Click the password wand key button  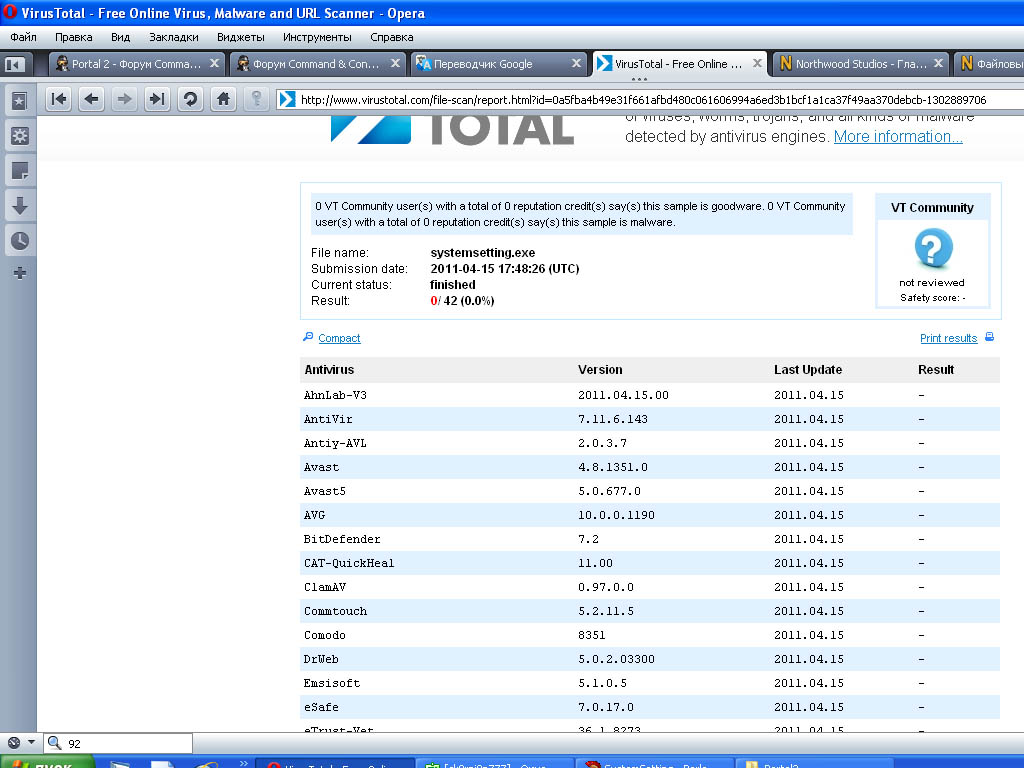click(x=257, y=99)
